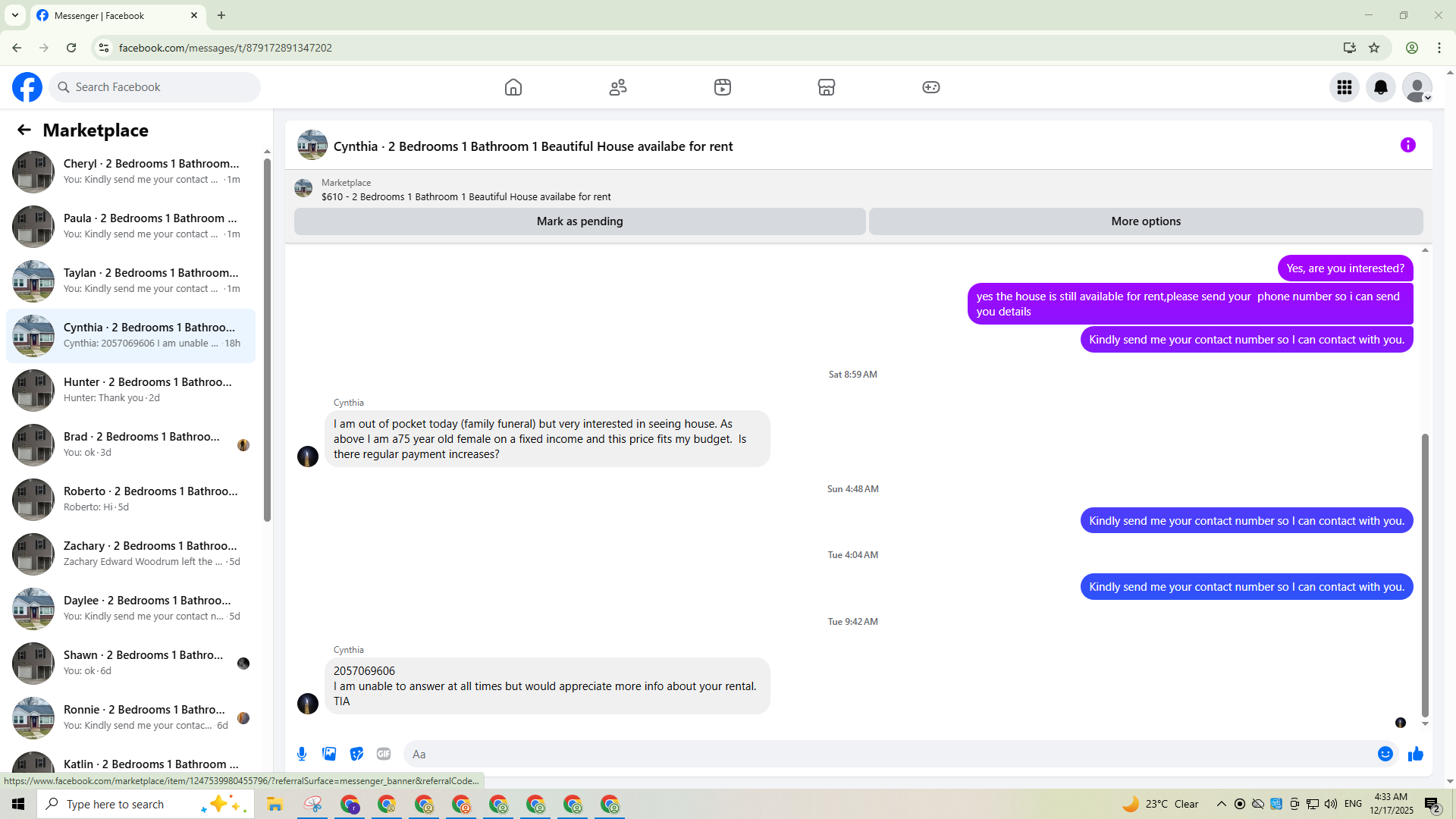Send a thumbs-up like
The height and width of the screenshot is (819, 1456).
point(1415,754)
